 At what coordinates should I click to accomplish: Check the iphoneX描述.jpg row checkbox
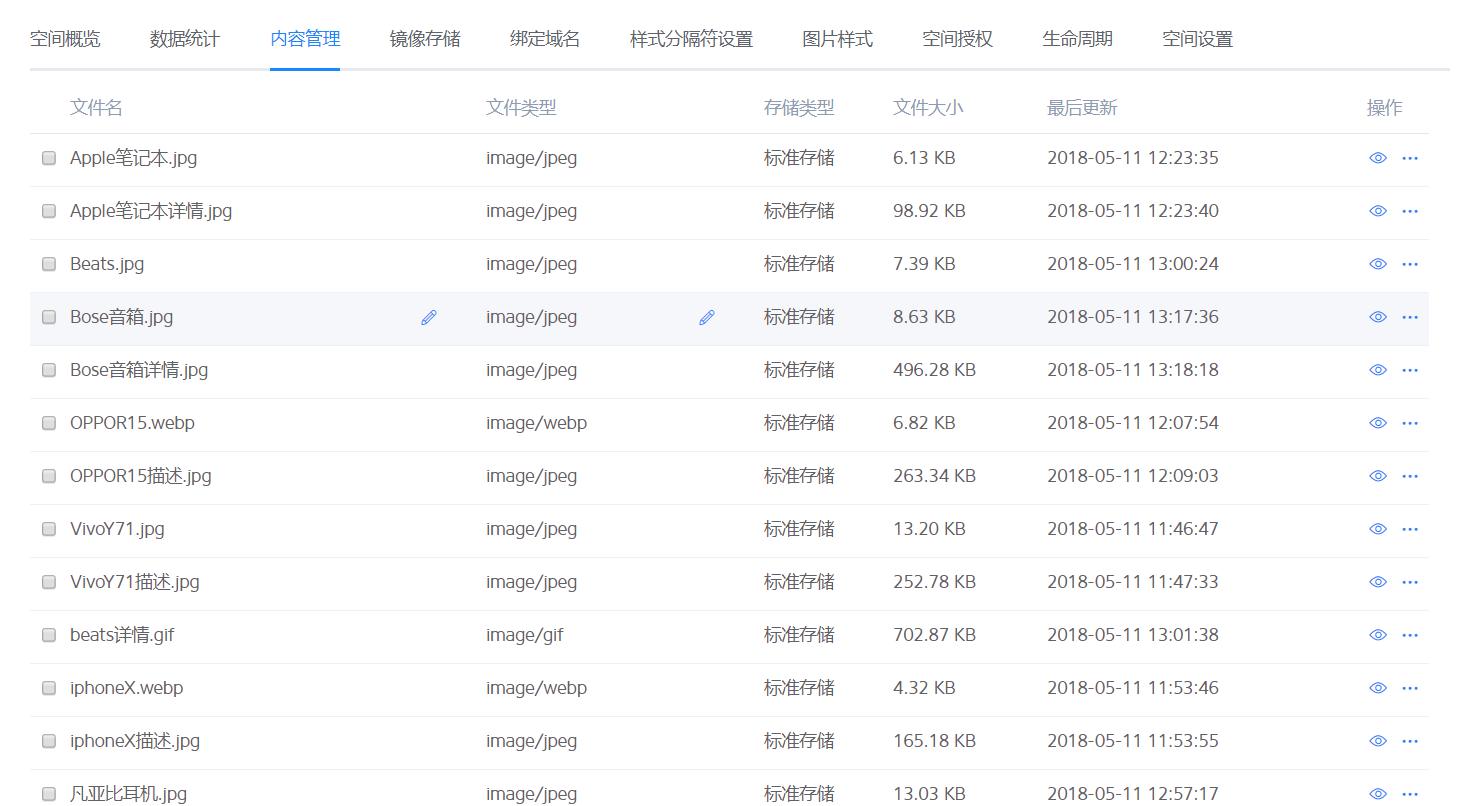(x=49, y=741)
